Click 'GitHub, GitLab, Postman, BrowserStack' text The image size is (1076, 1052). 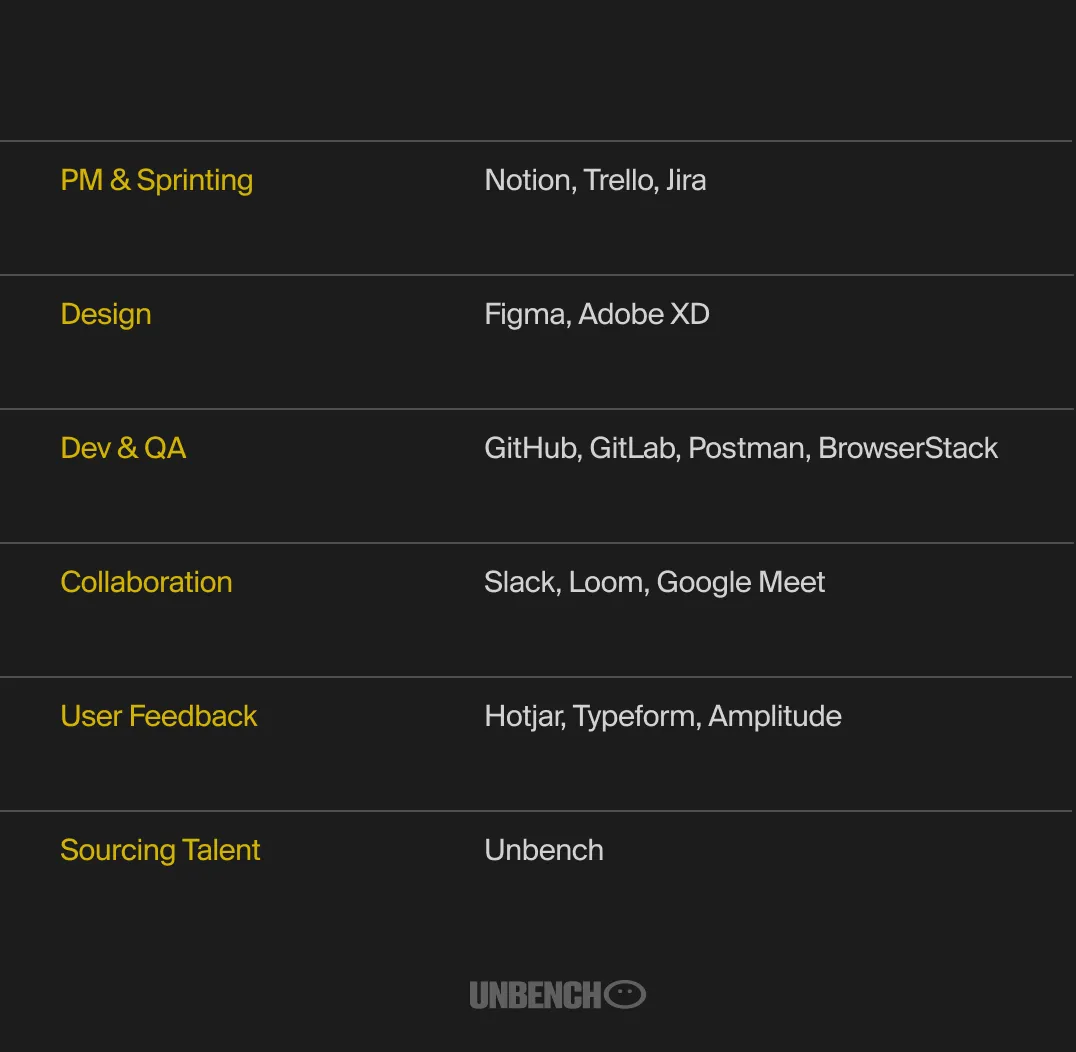[741, 448]
